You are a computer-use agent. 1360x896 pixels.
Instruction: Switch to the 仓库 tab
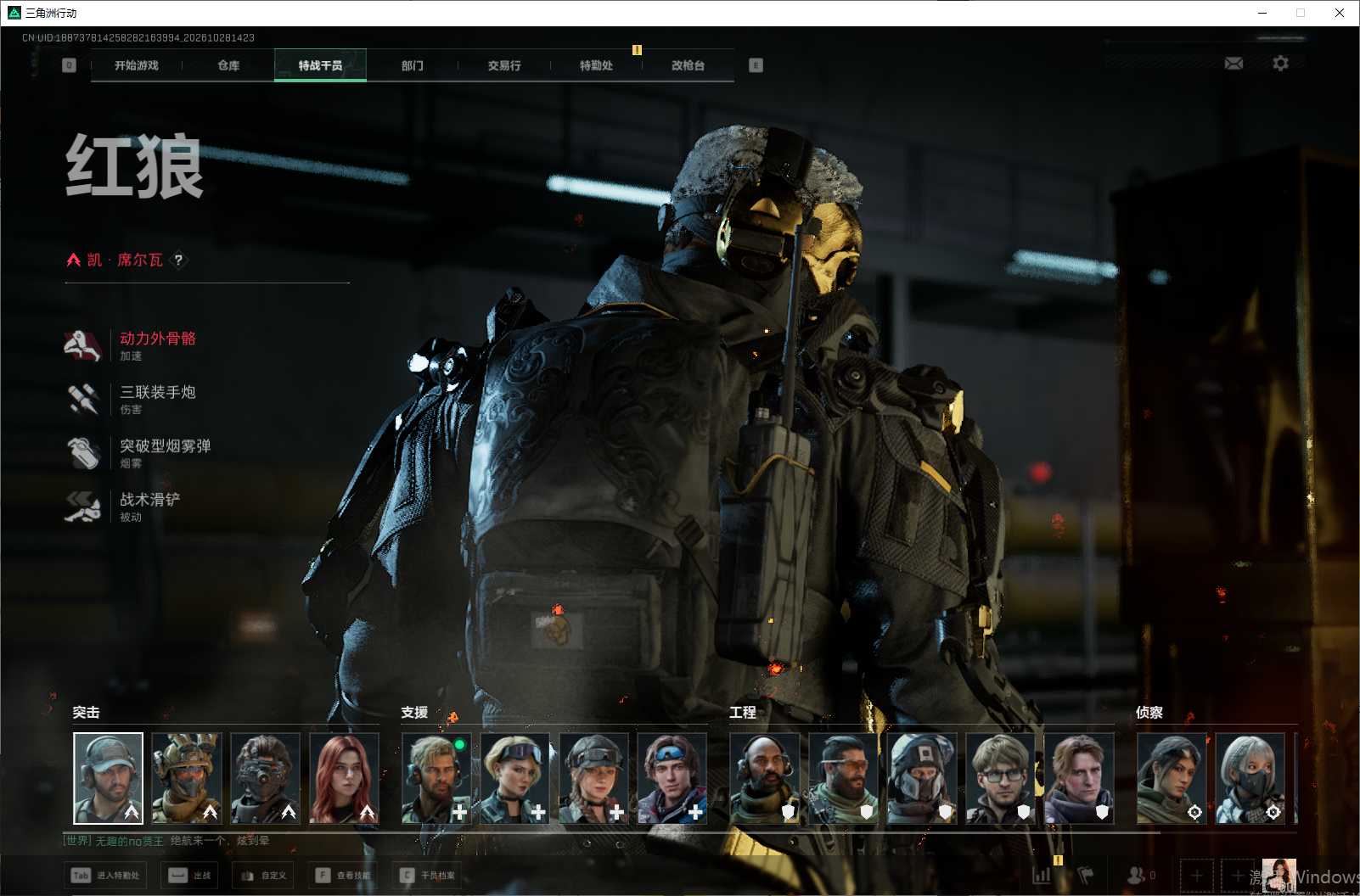[228, 65]
